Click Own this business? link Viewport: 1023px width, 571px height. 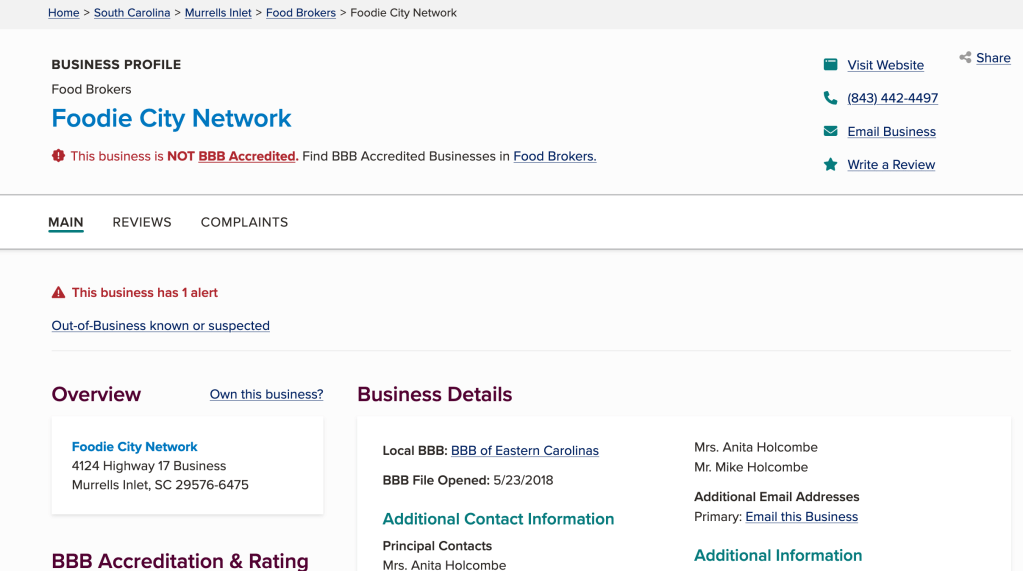click(266, 394)
